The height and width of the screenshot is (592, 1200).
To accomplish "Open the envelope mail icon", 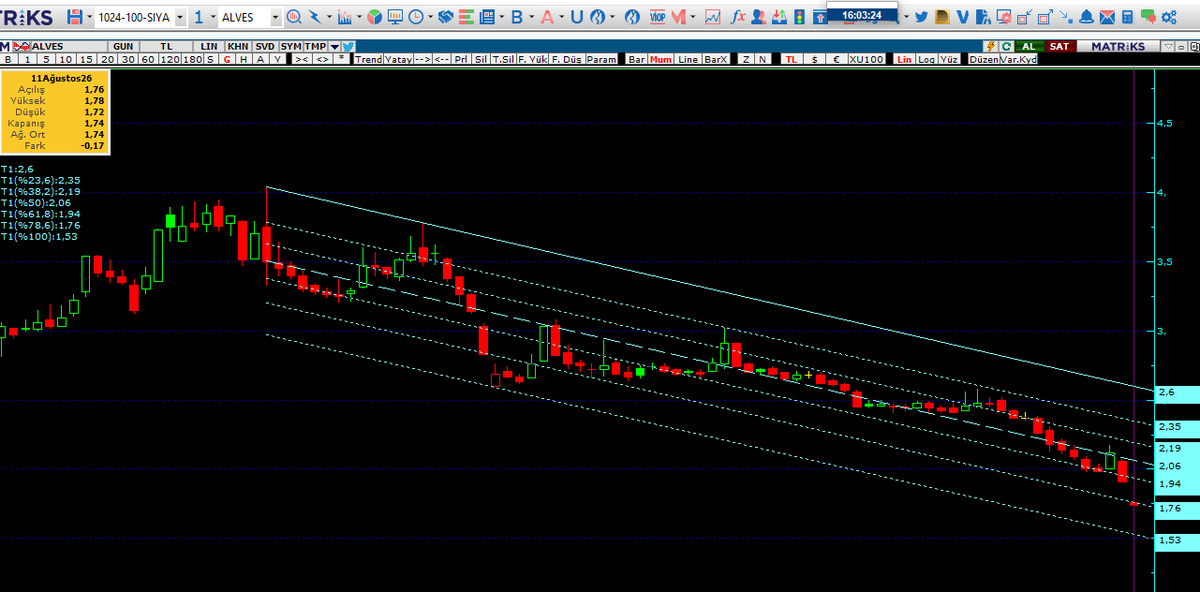I will (x=1107, y=17).
